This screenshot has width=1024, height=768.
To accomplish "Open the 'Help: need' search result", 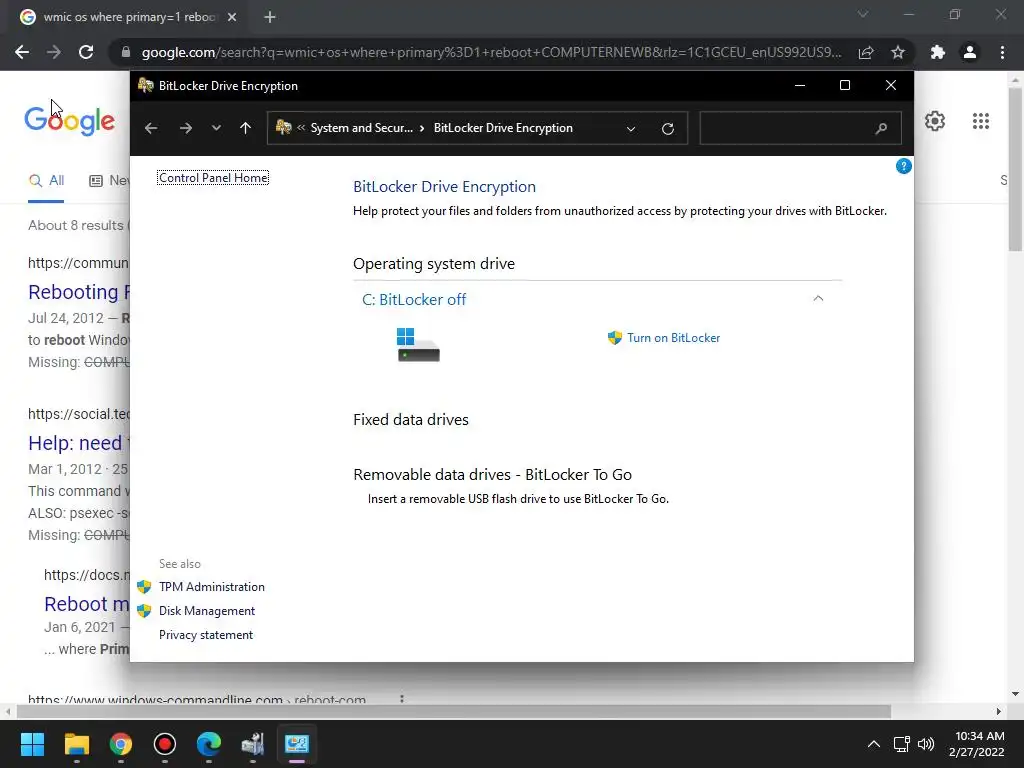I will (x=79, y=443).
